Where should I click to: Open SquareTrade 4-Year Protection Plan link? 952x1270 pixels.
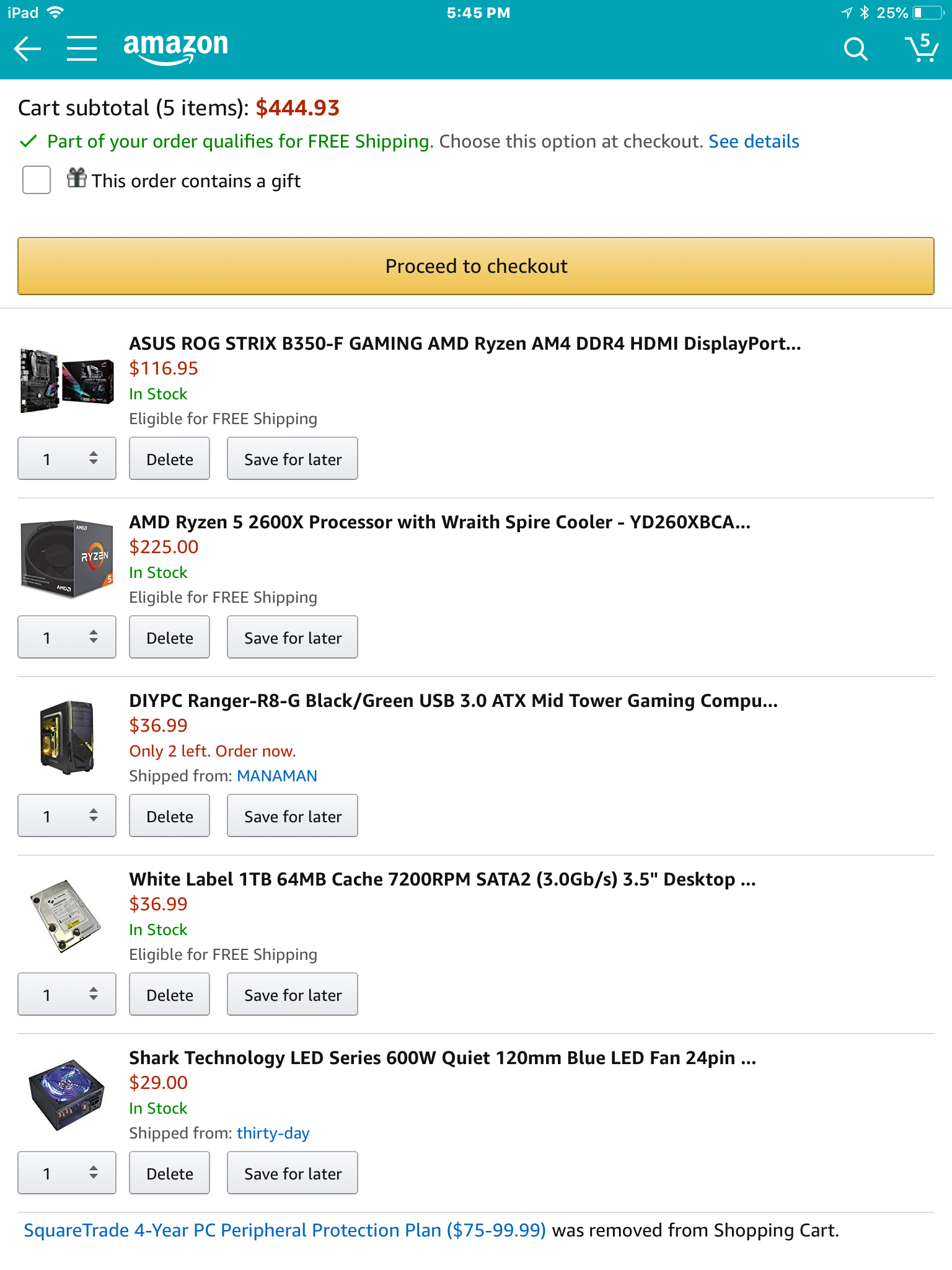pos(284,1230)
